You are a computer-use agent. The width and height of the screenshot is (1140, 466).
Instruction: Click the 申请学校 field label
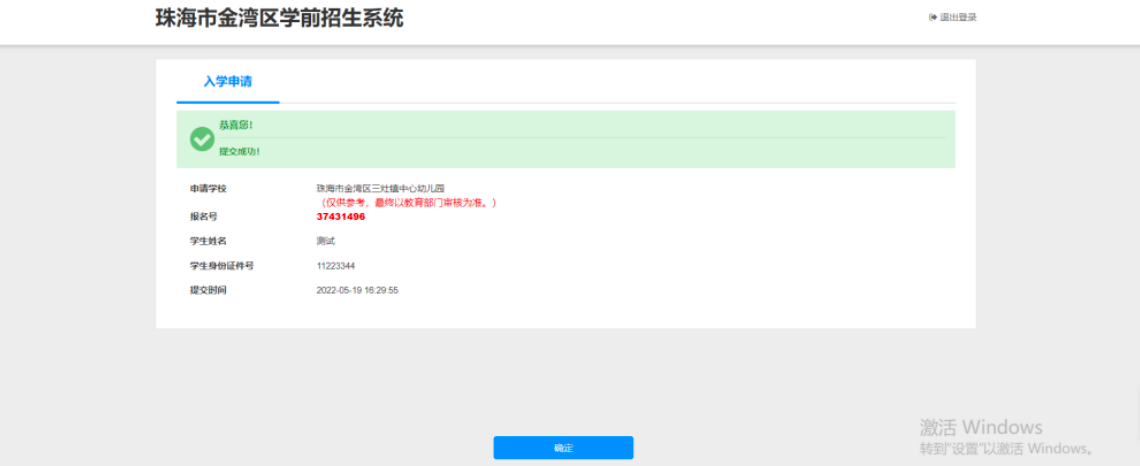click(x=208, y=188)
